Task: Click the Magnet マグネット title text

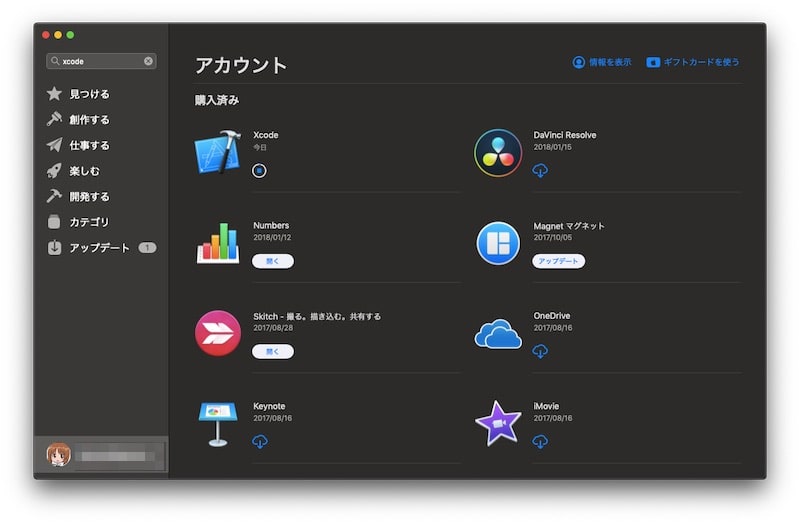Action: point(569,226)
